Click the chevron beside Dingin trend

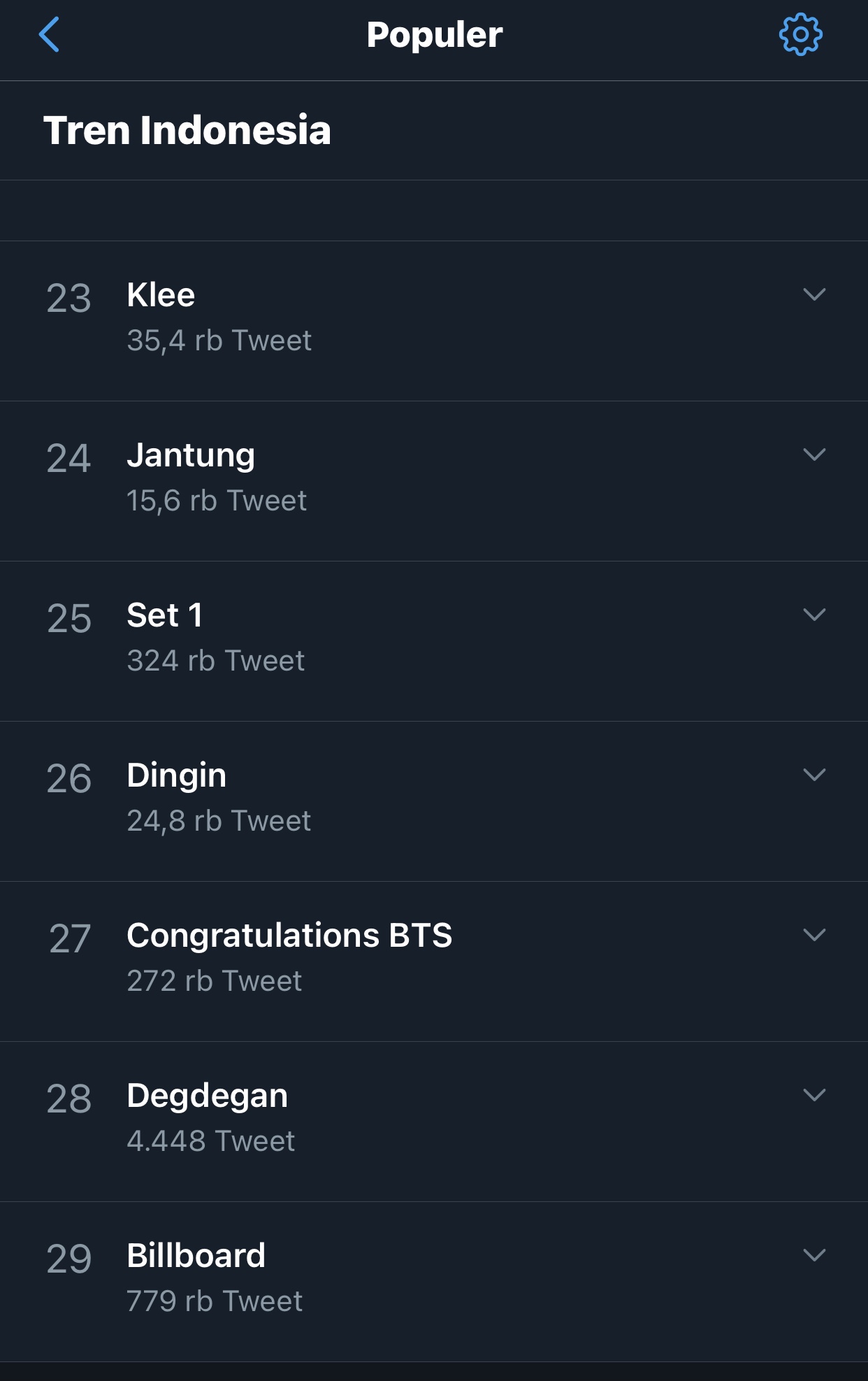(x=814, y=775)
